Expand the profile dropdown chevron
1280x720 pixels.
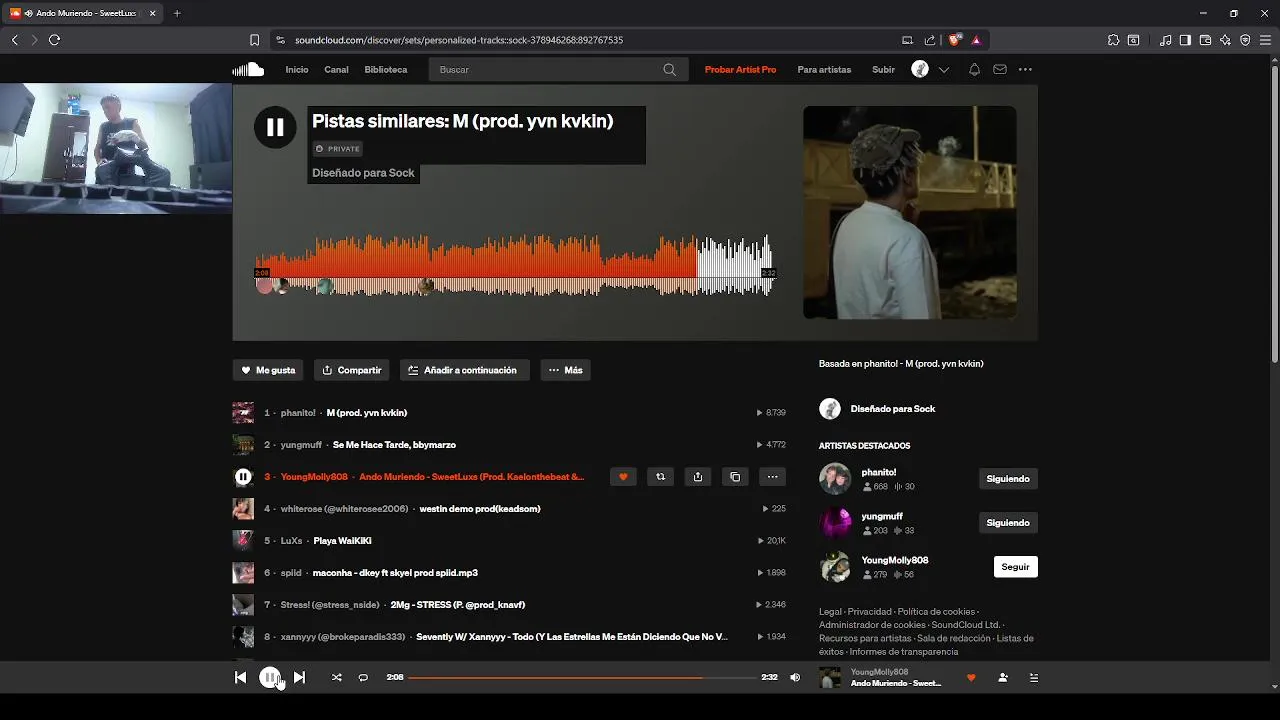pyautogui.click(x=943, y=70)
